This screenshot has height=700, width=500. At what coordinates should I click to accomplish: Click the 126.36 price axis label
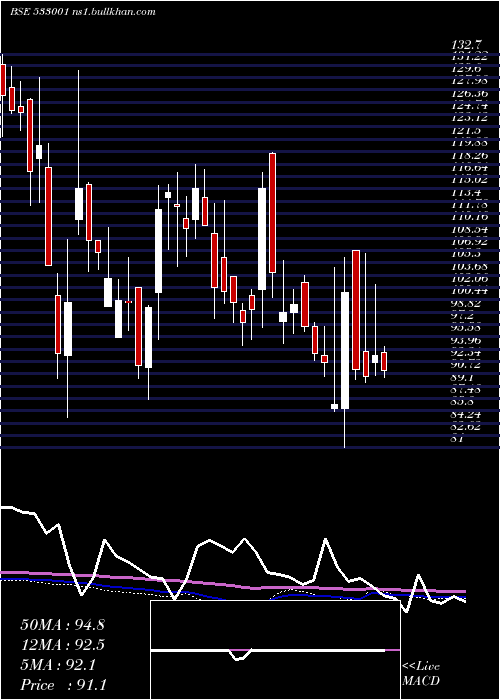pos(469,94)
